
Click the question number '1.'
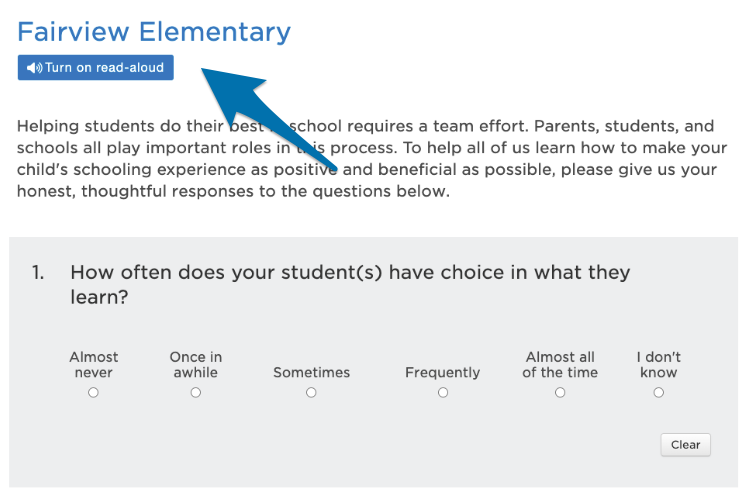tap(38, 273)
